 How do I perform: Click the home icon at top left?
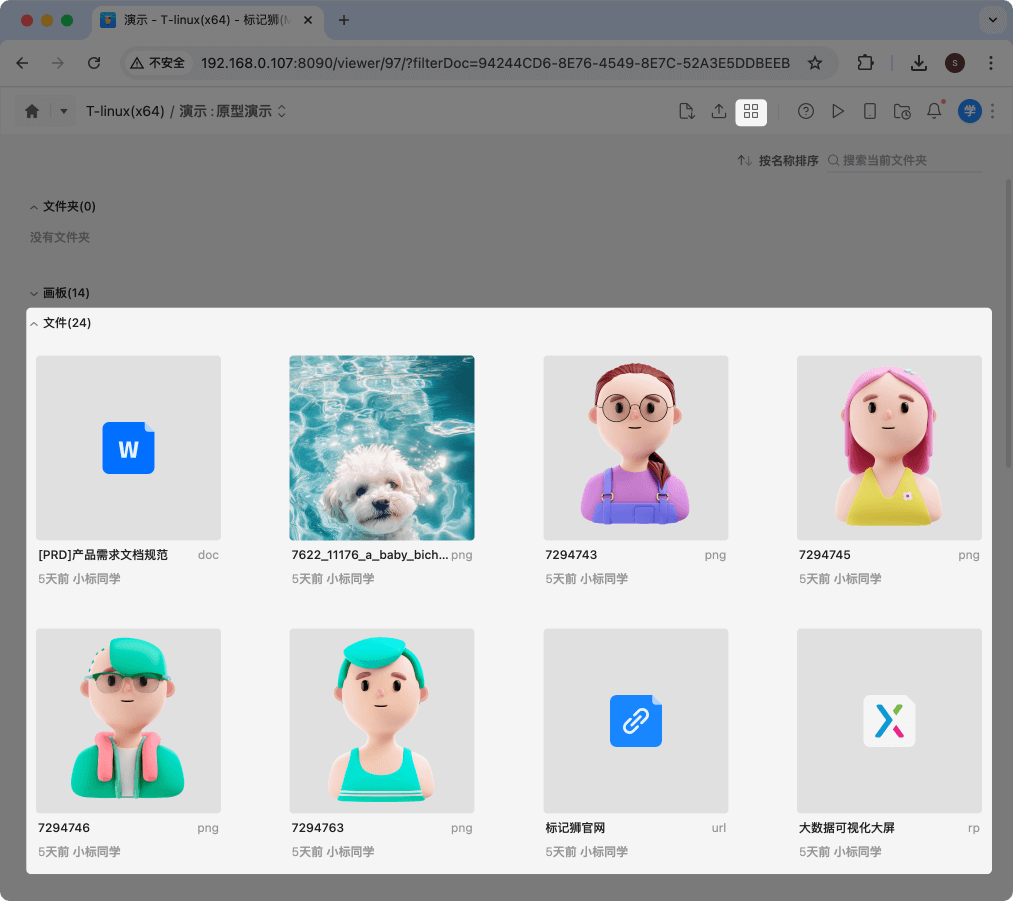click(x=31, y=111)
